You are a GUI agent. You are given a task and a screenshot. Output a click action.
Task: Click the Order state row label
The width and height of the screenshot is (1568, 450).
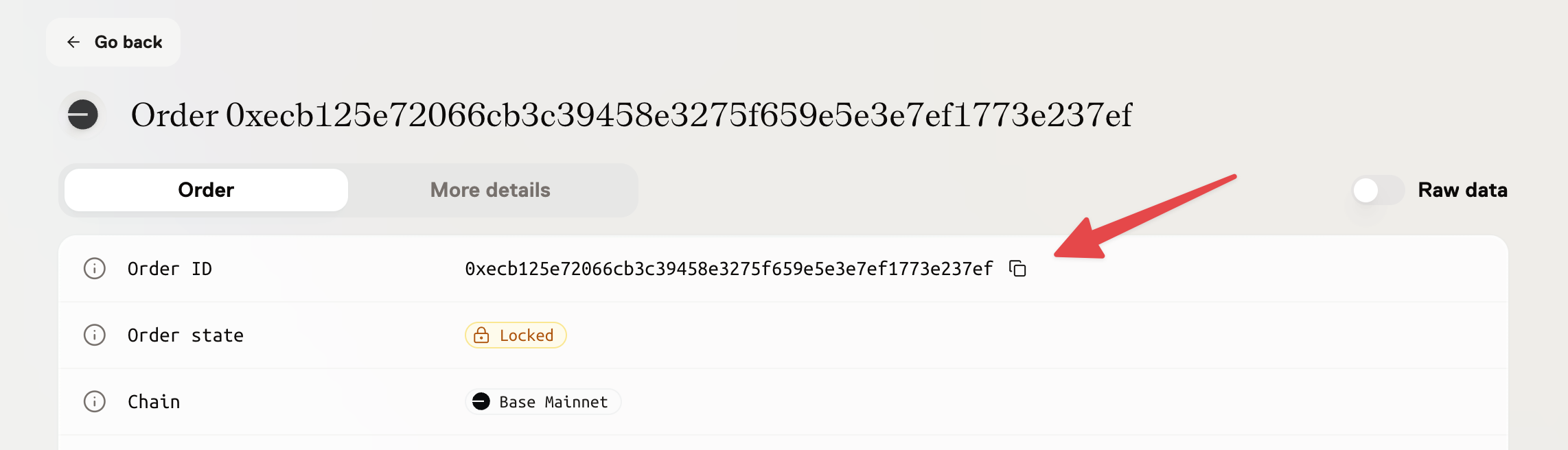tap(185, 335)
